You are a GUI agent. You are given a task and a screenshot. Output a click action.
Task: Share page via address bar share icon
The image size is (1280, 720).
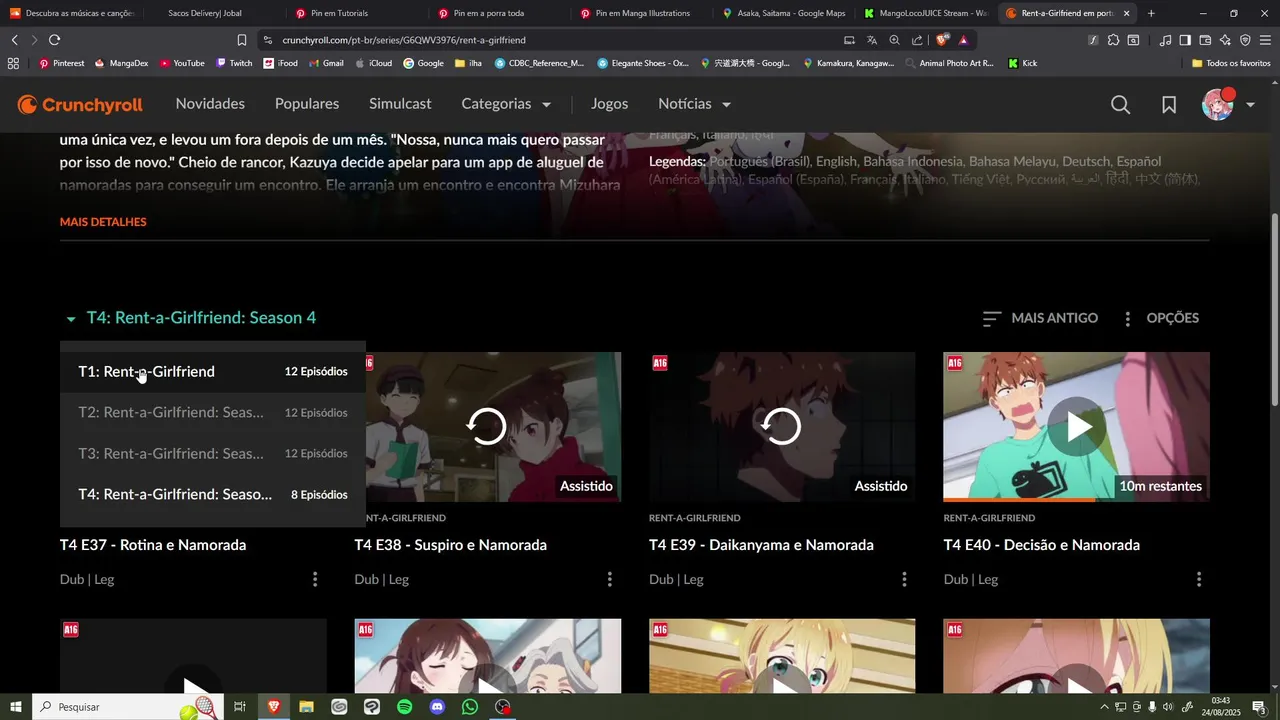point(917,40)
